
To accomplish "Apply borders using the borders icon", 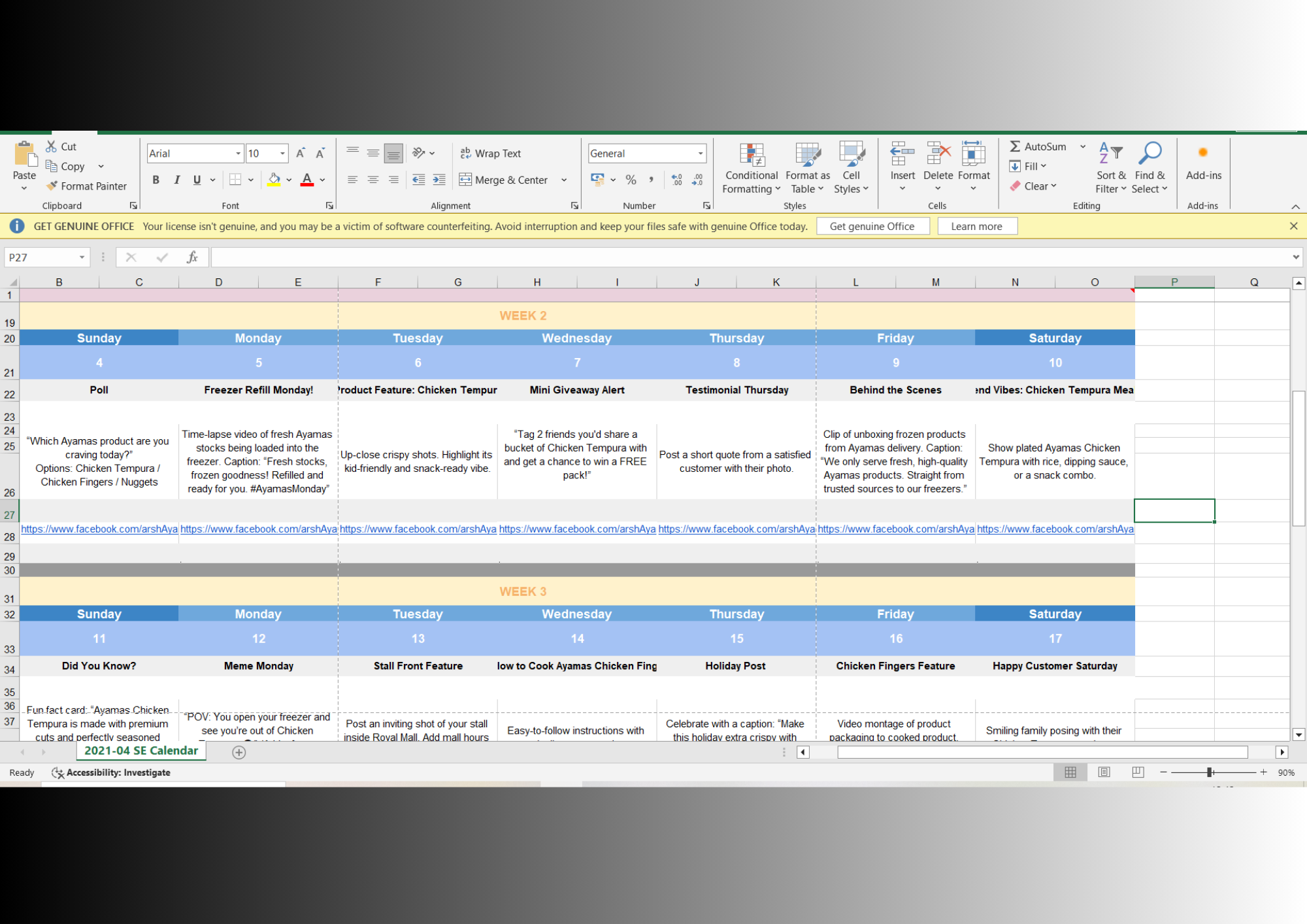I will (x=235, y=180).
